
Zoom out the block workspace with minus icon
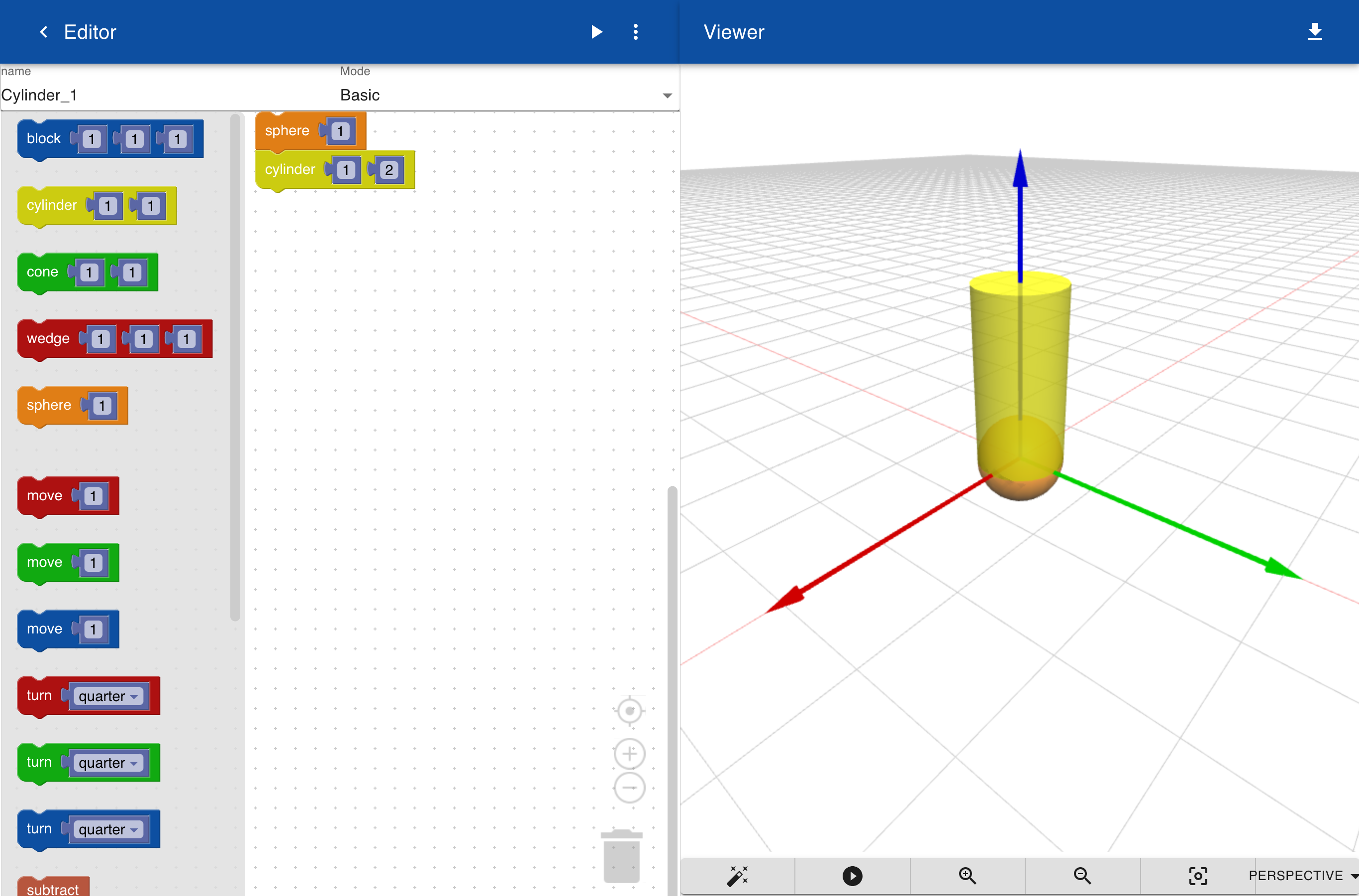click(x=629, y=788)
